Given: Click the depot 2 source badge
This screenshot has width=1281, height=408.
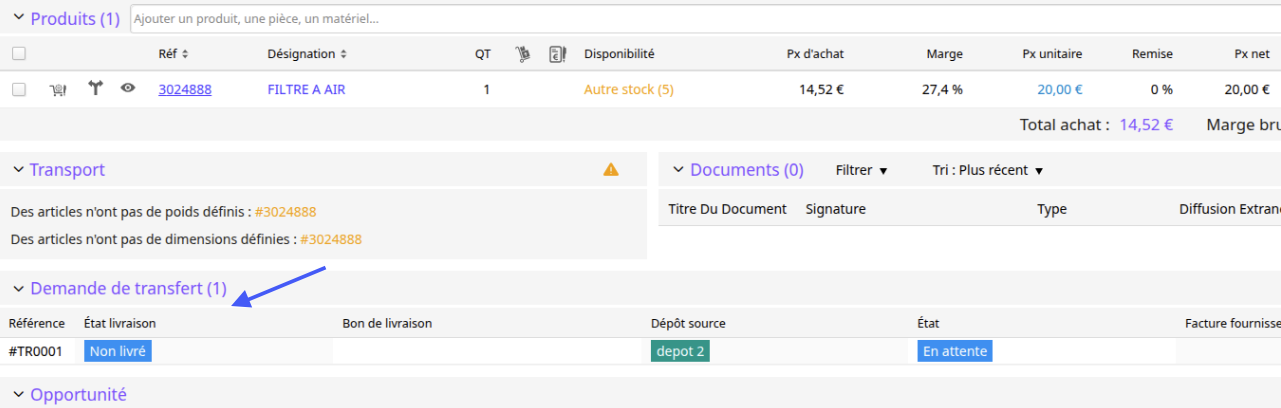Looking at the screenshot, I should 680,351.
